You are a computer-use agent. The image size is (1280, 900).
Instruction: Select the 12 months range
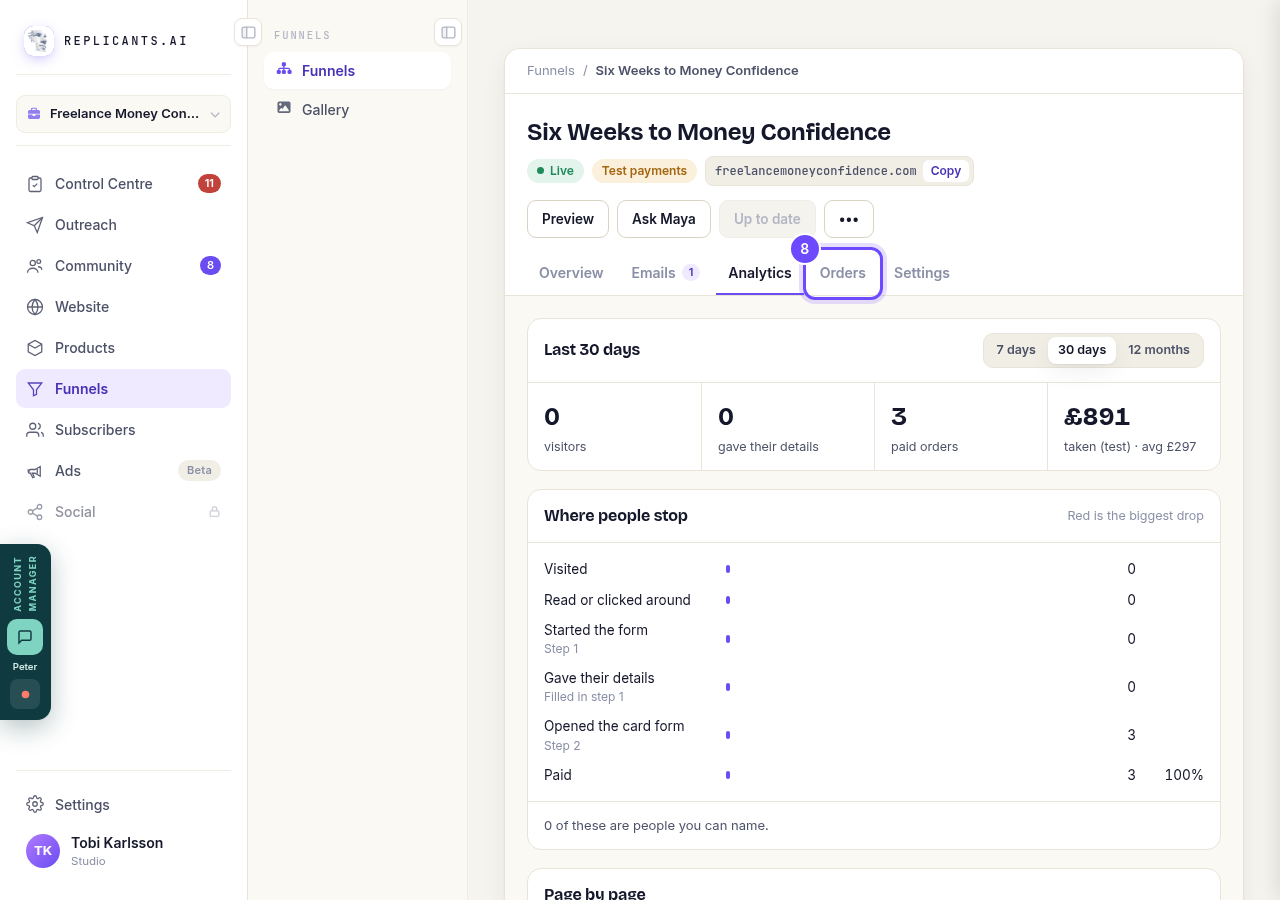(1159, 350)
